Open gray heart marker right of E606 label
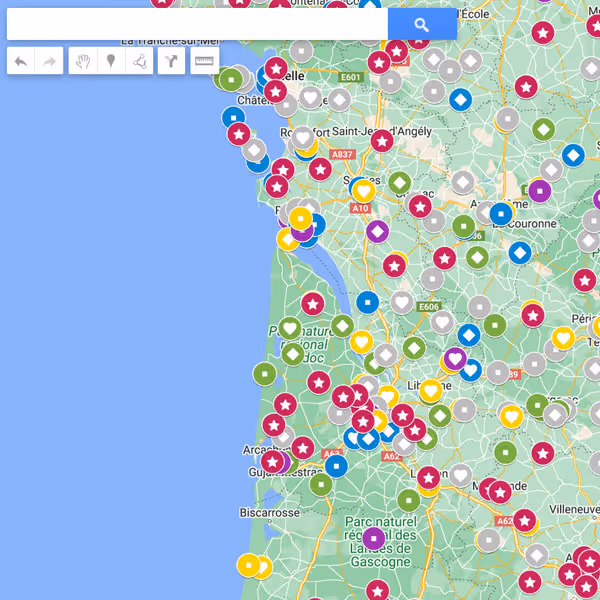Image resolution: width=600 pixels, height=600 pixels. (x=442, y=323)
